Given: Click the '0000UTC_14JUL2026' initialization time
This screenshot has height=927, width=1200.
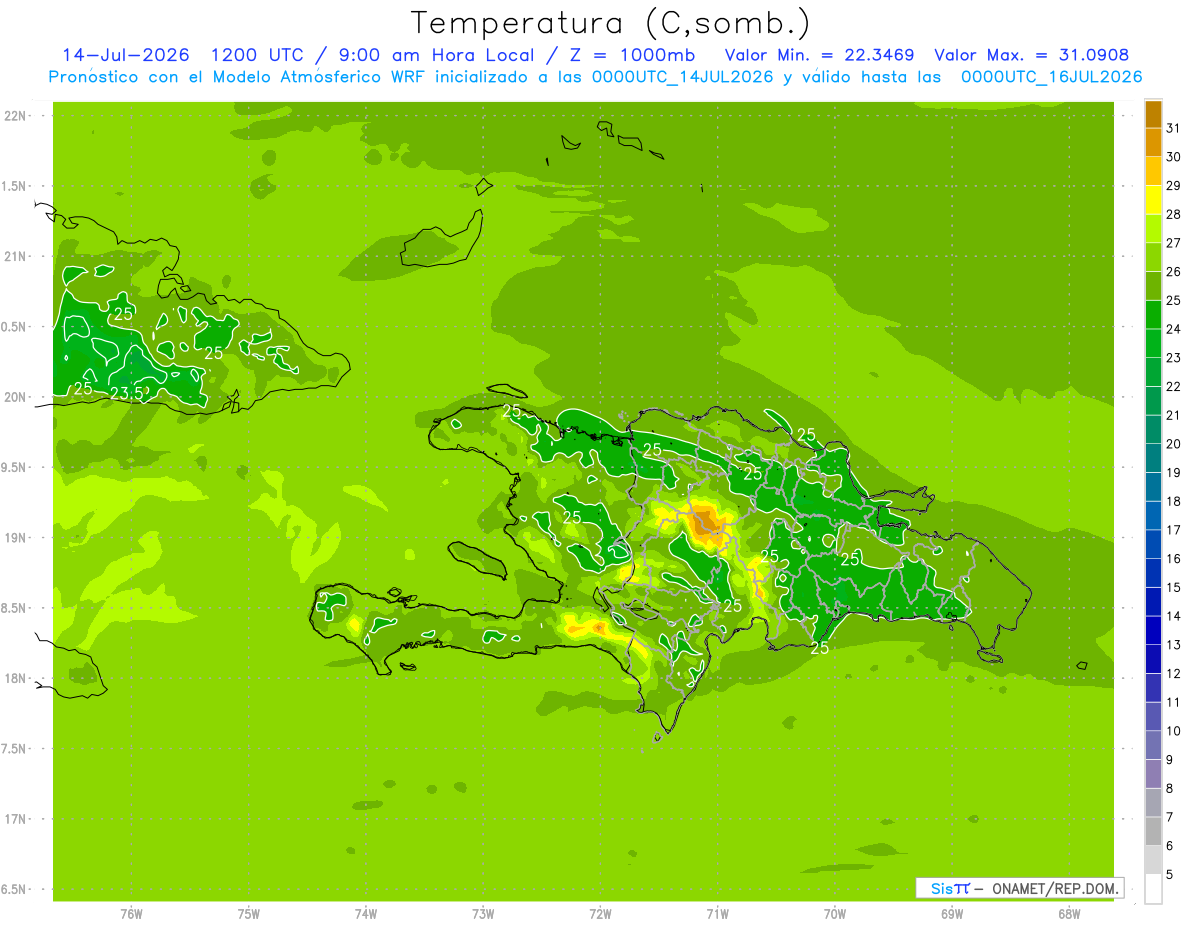Looking at the screenshot, I should click(682, 77).
